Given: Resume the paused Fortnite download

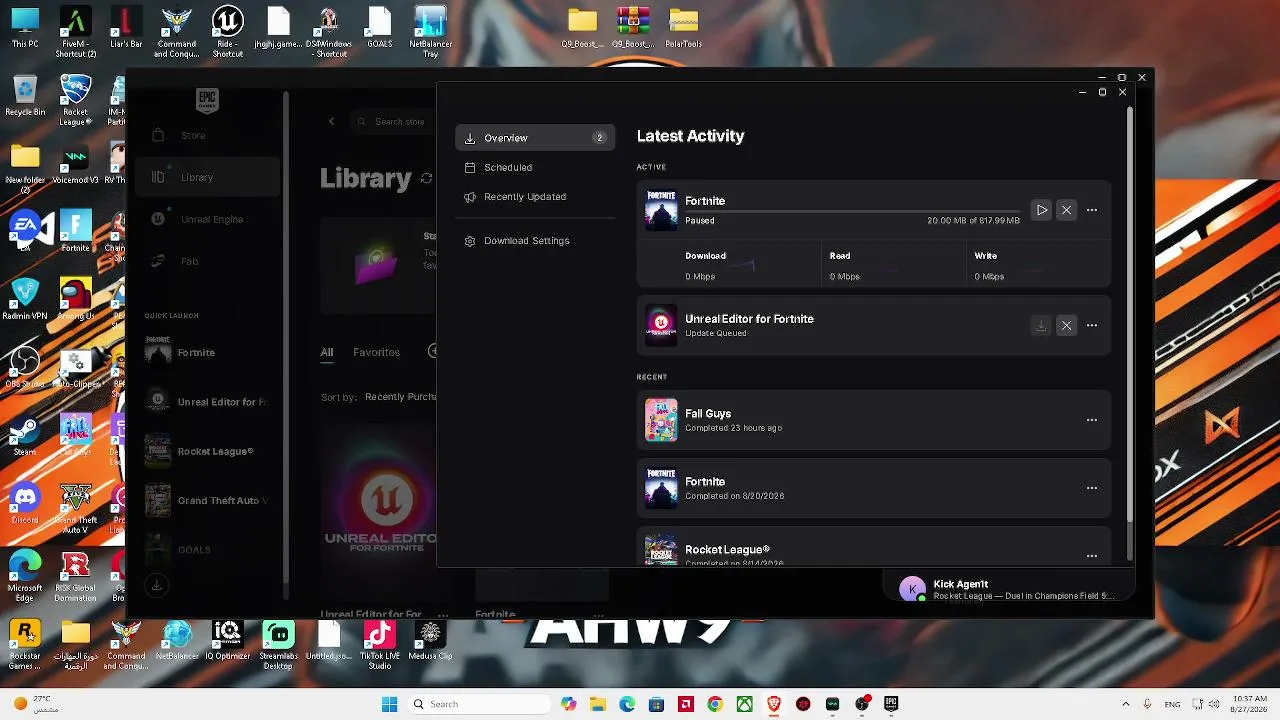Looking at the screenshot, I should point(1041,210).
